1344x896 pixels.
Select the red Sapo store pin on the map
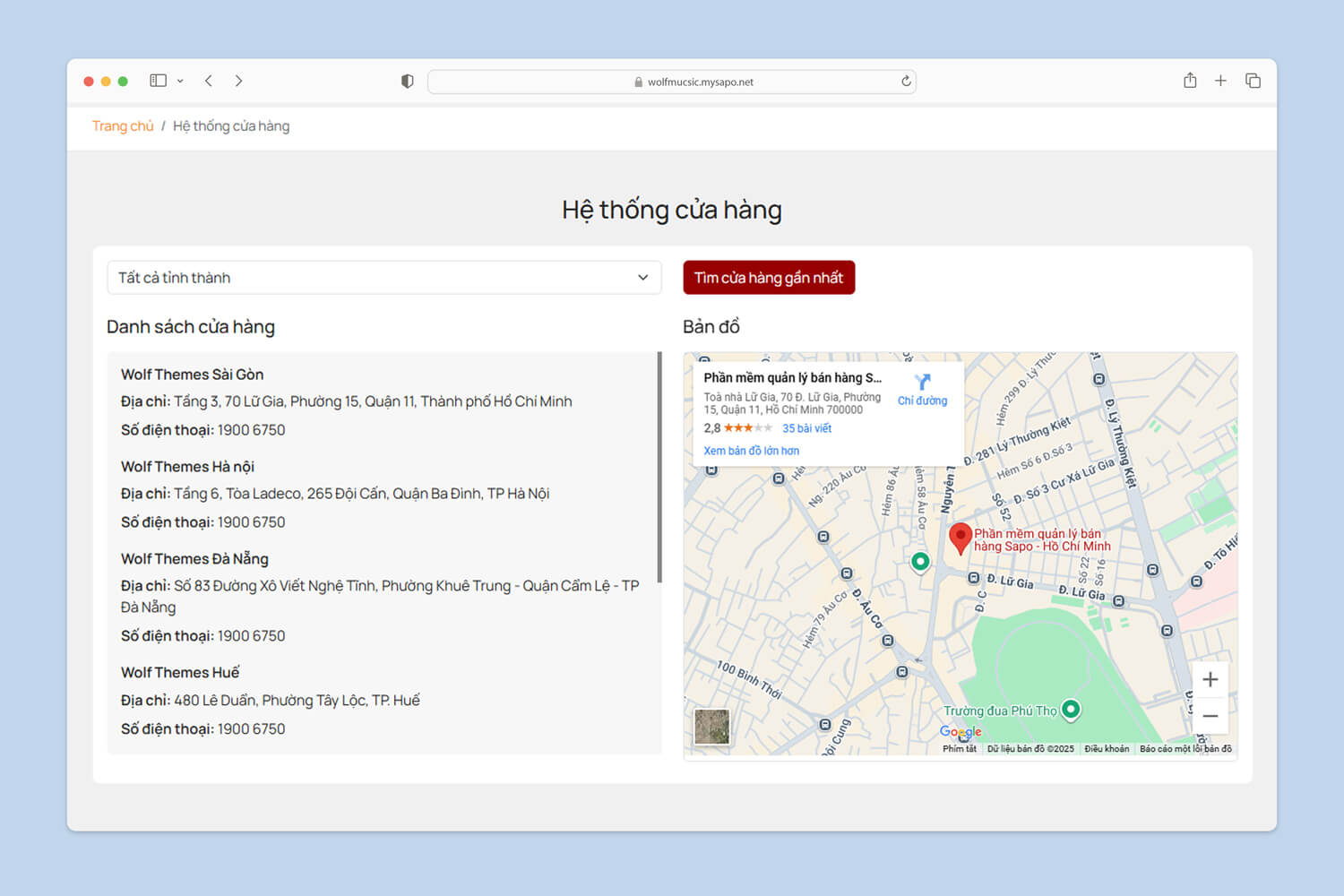[961, 536]
